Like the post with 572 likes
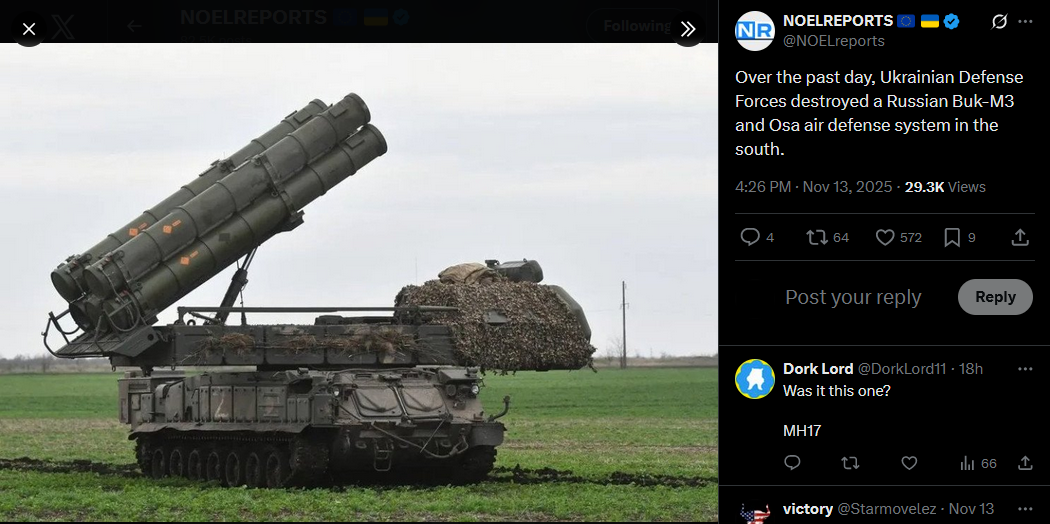The height and width of the screenshot is (524, 1050). coord(899,237)
